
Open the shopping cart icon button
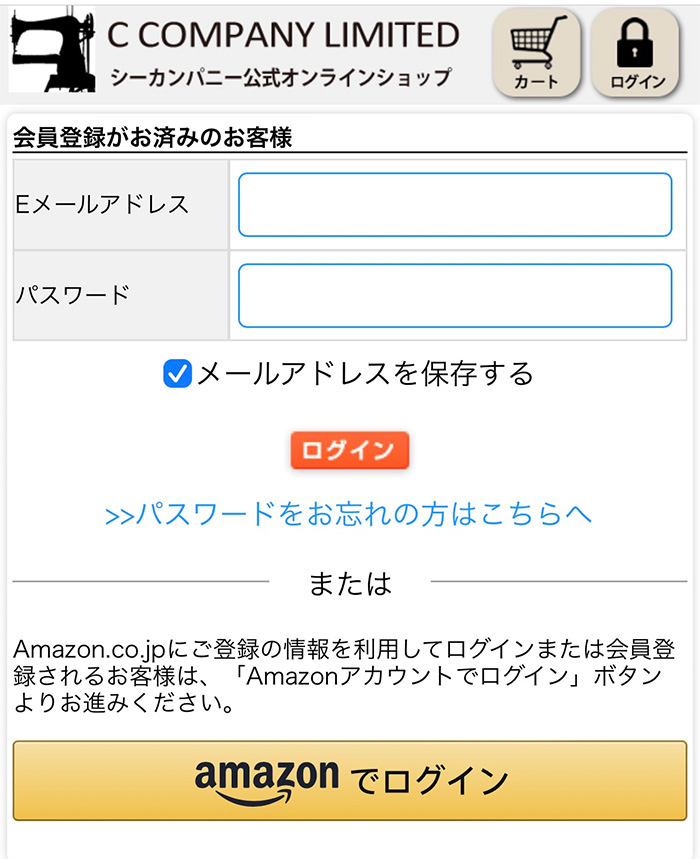(x=536, y=53)
